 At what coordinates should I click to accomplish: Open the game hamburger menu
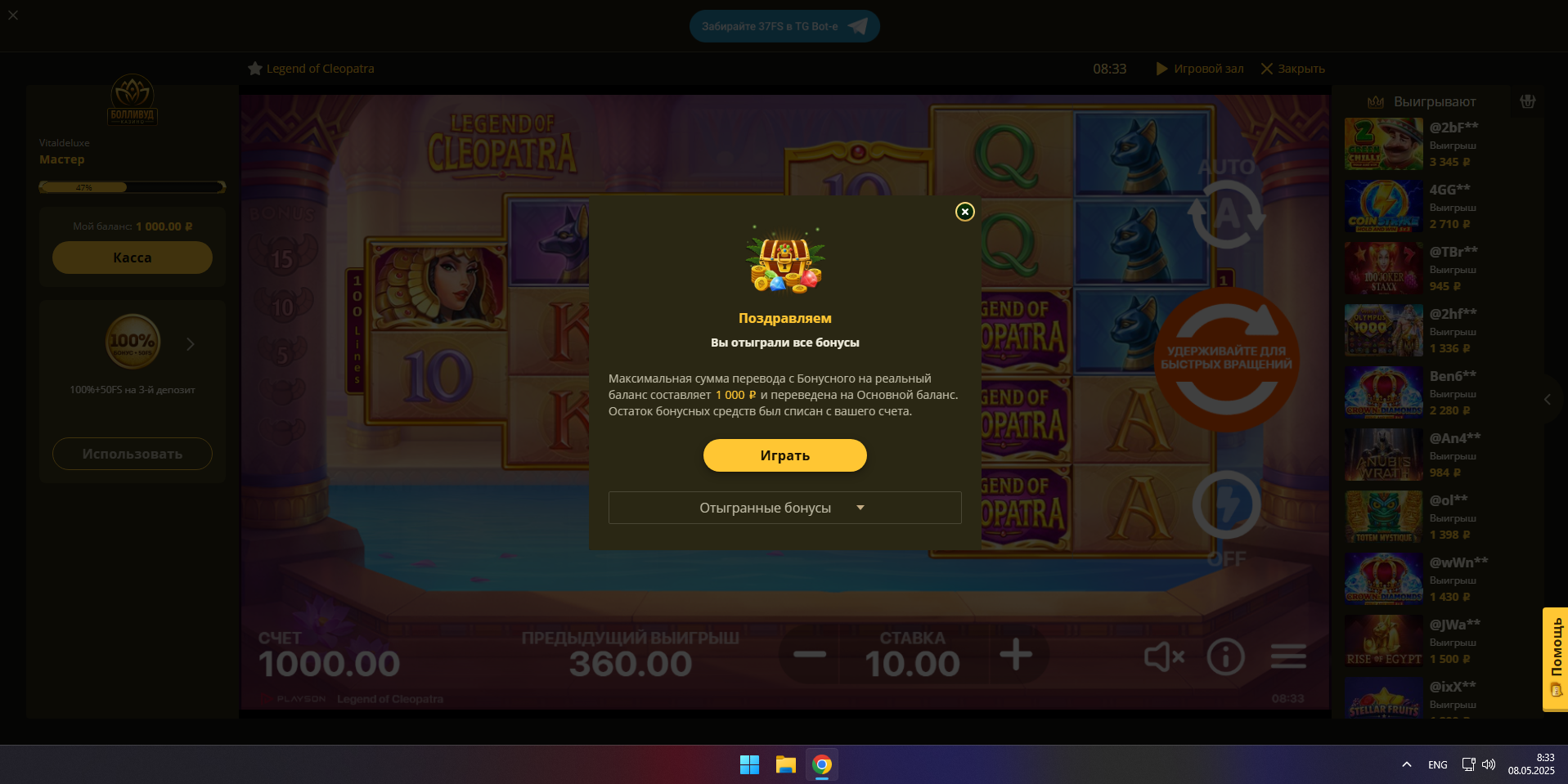[1288, 656]
